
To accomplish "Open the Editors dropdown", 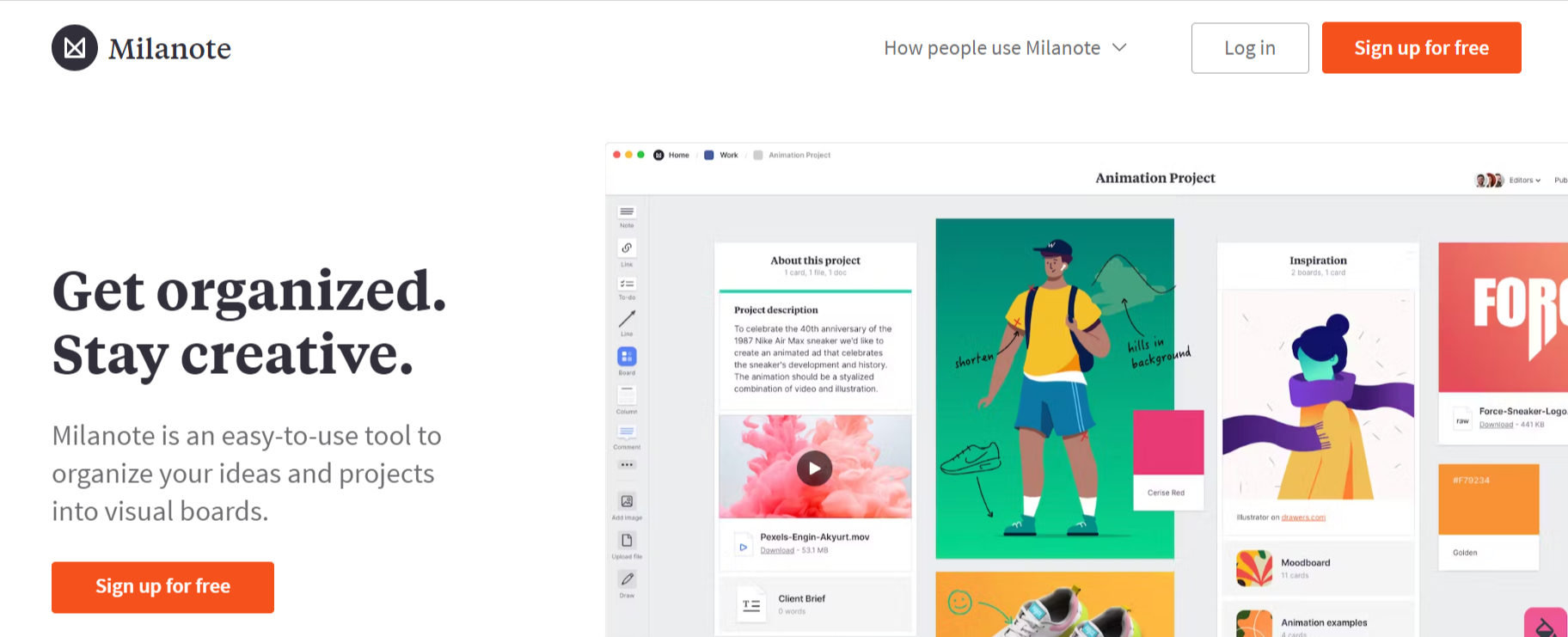I will click(1525, 181).
